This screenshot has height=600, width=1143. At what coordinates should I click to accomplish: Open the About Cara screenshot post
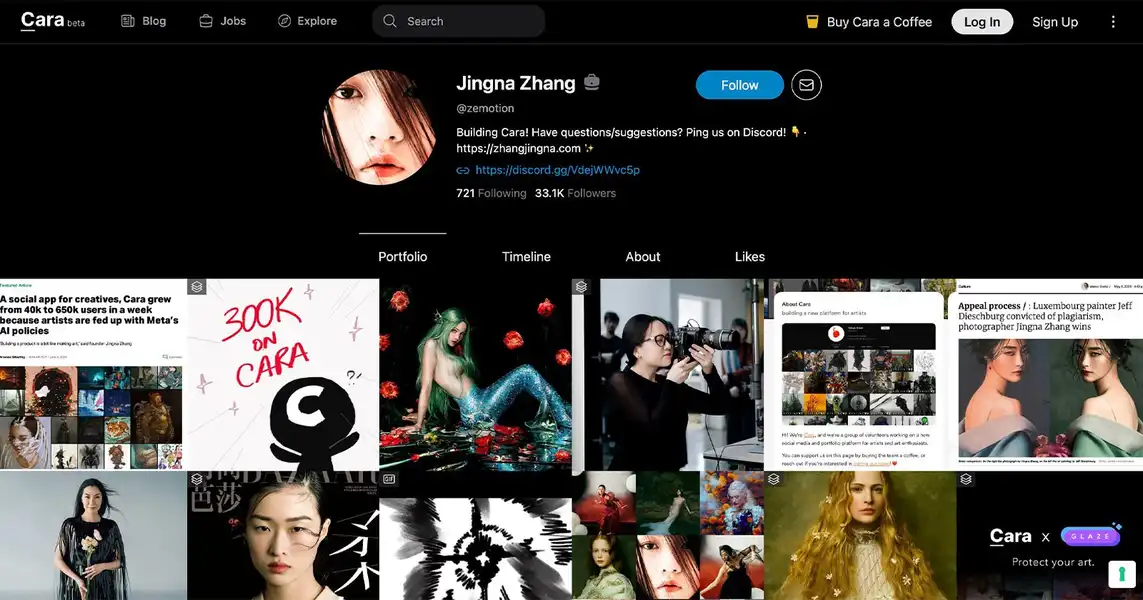point(859,374)
